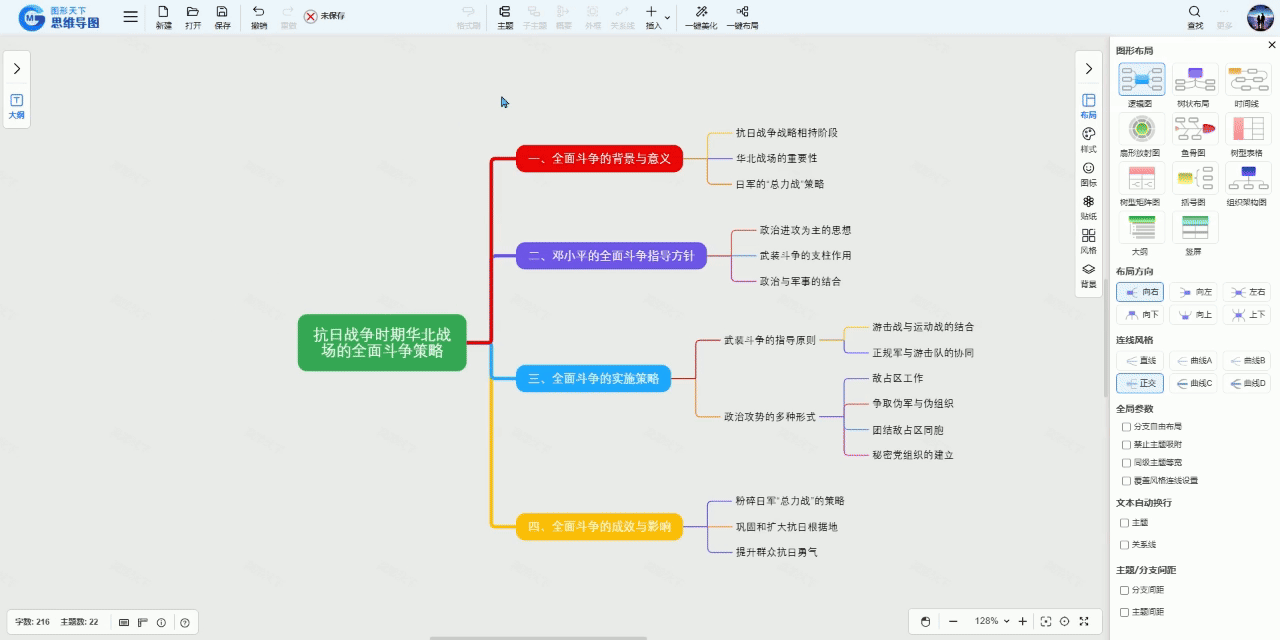The image size is (1280, 640).
Task: Expand the left 大纲 panel chevron
Action: [17, 69]
